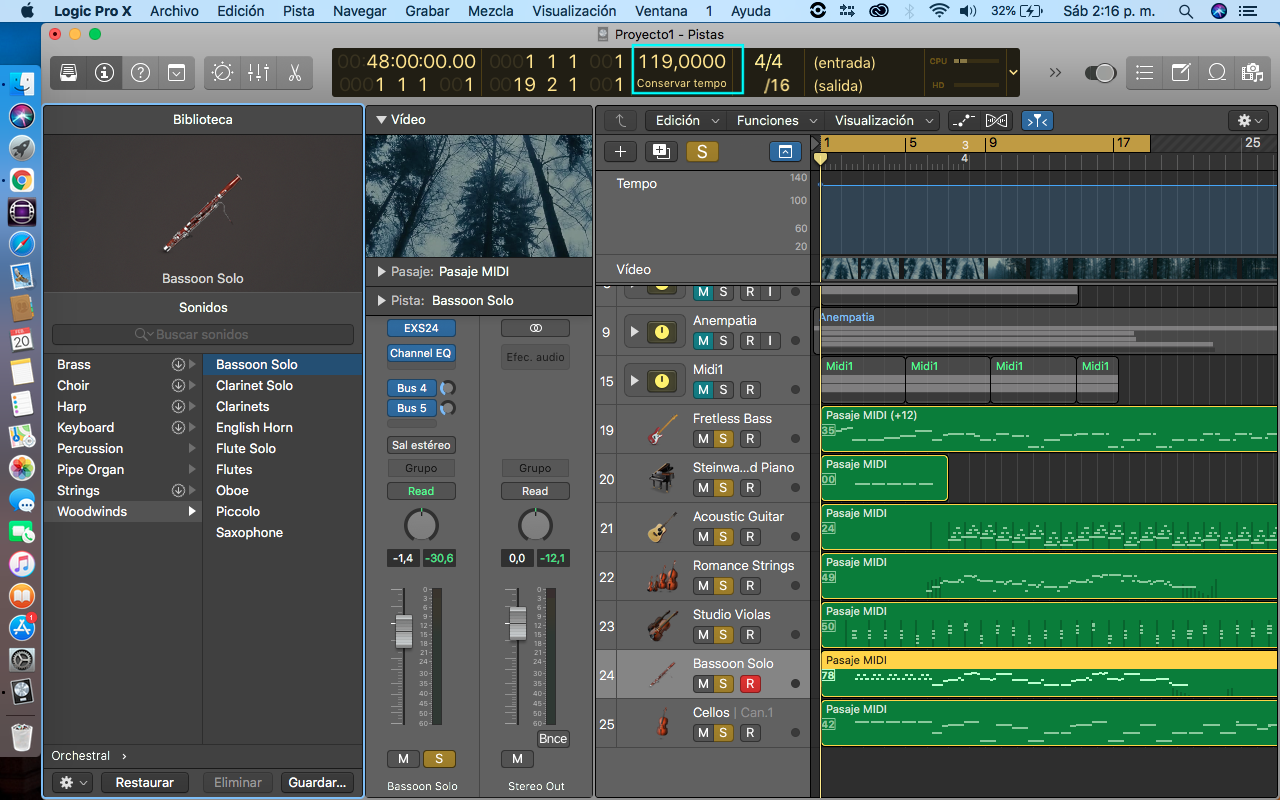This screenshot has height=800, width=1280.
Task: Toggle solo on Cellos track
Action: click(x=723, y=733)
